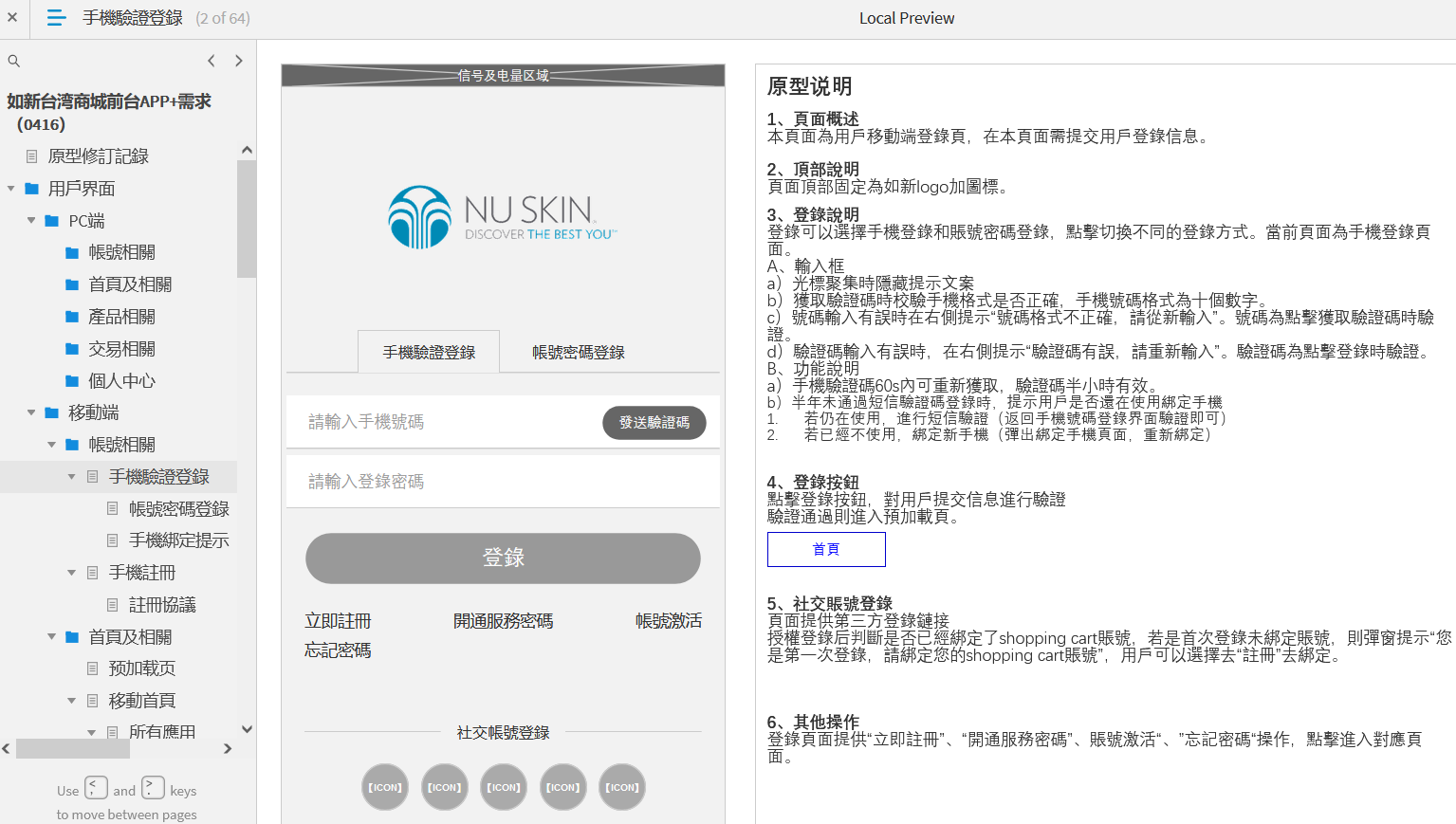Collapse the 用戶界面 folder arrow

11,189
